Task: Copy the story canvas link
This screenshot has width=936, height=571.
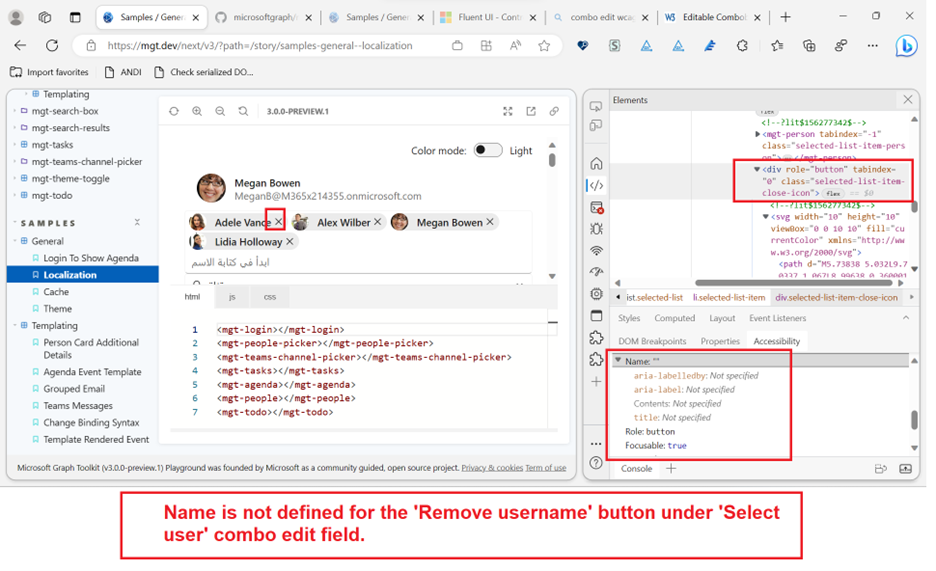Action: click(x=554, y=111)
